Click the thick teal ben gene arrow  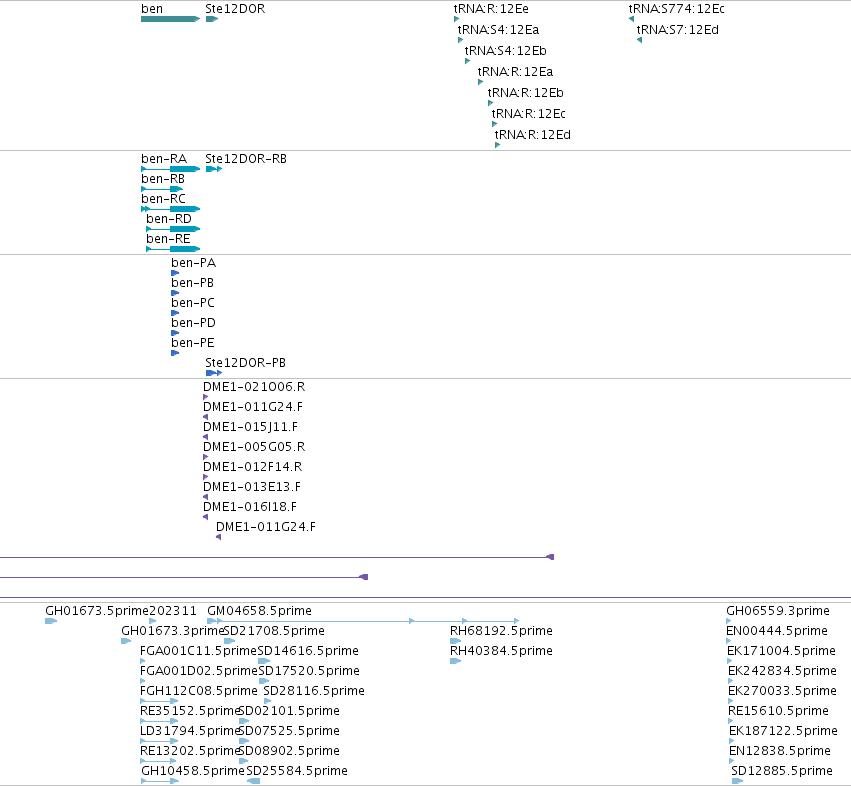click(170, 19)
